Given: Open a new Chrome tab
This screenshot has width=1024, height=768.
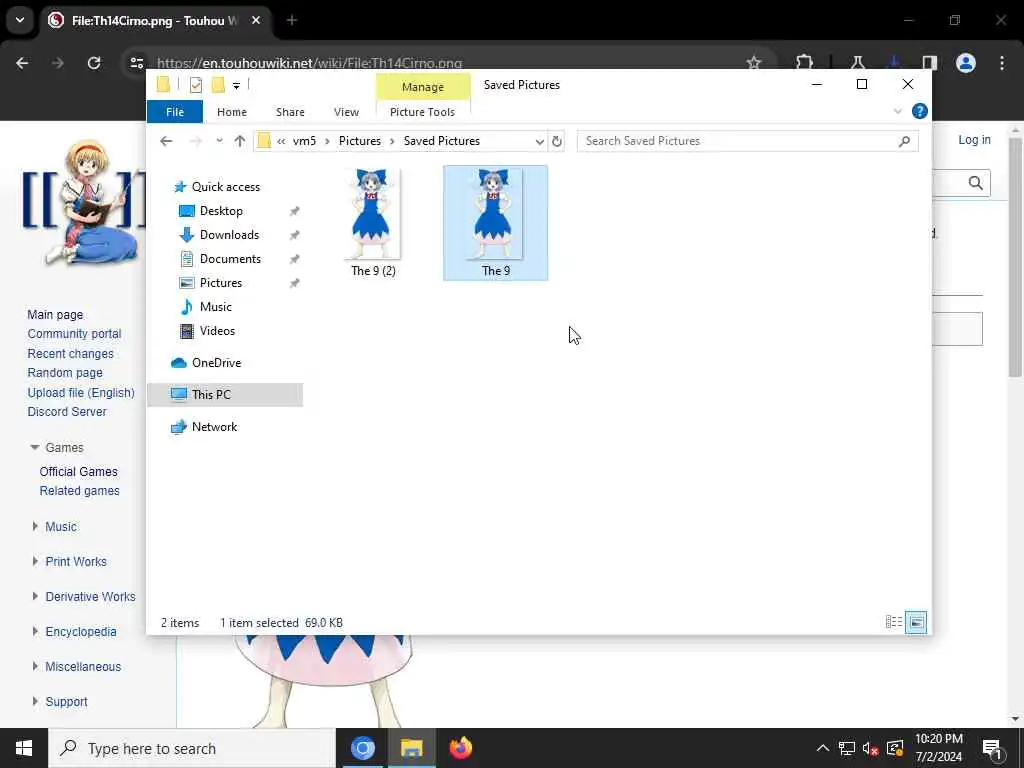Looking at the screenshot, I should [x=292, y=21].
